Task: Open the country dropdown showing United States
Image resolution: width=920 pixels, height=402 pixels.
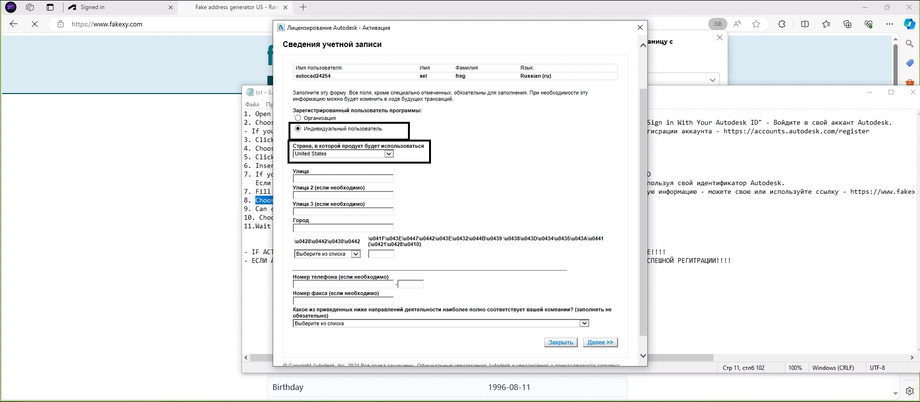Action: click(343, 154)
